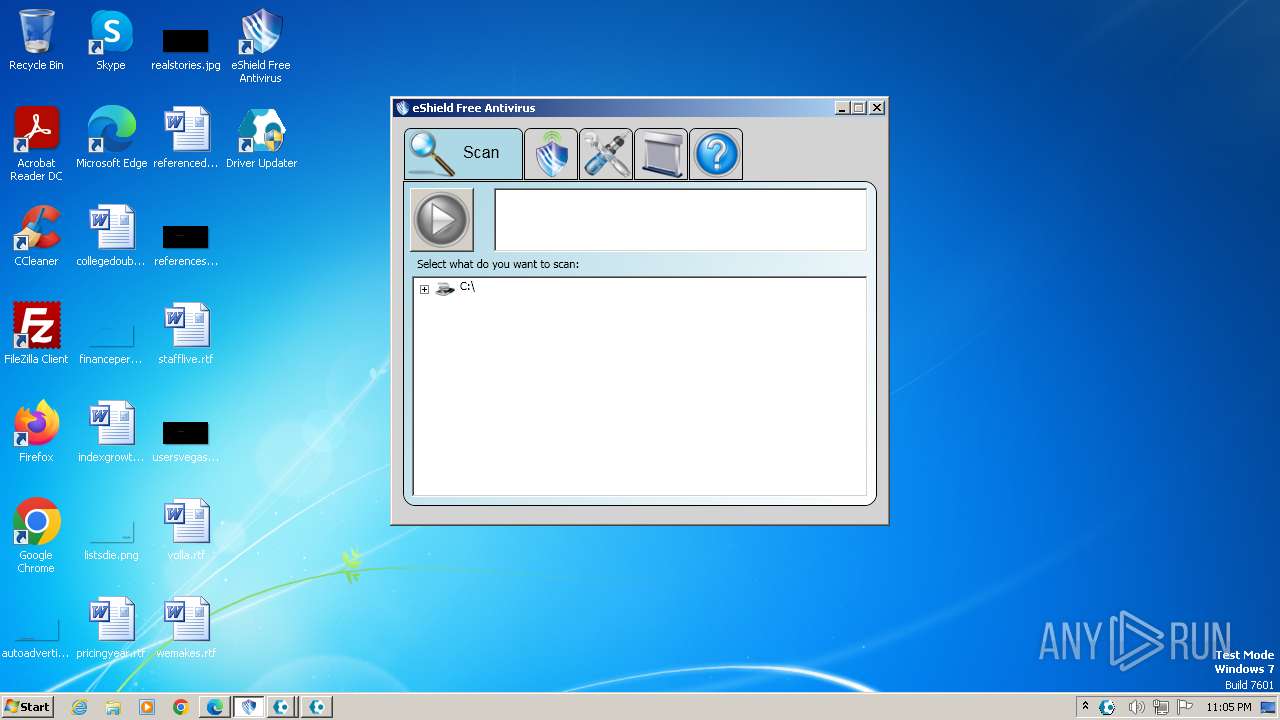The height and width of the screenshot is (720, 1280).
Task: Select the listsdie.png file on desktop
Action: (111, 540)
